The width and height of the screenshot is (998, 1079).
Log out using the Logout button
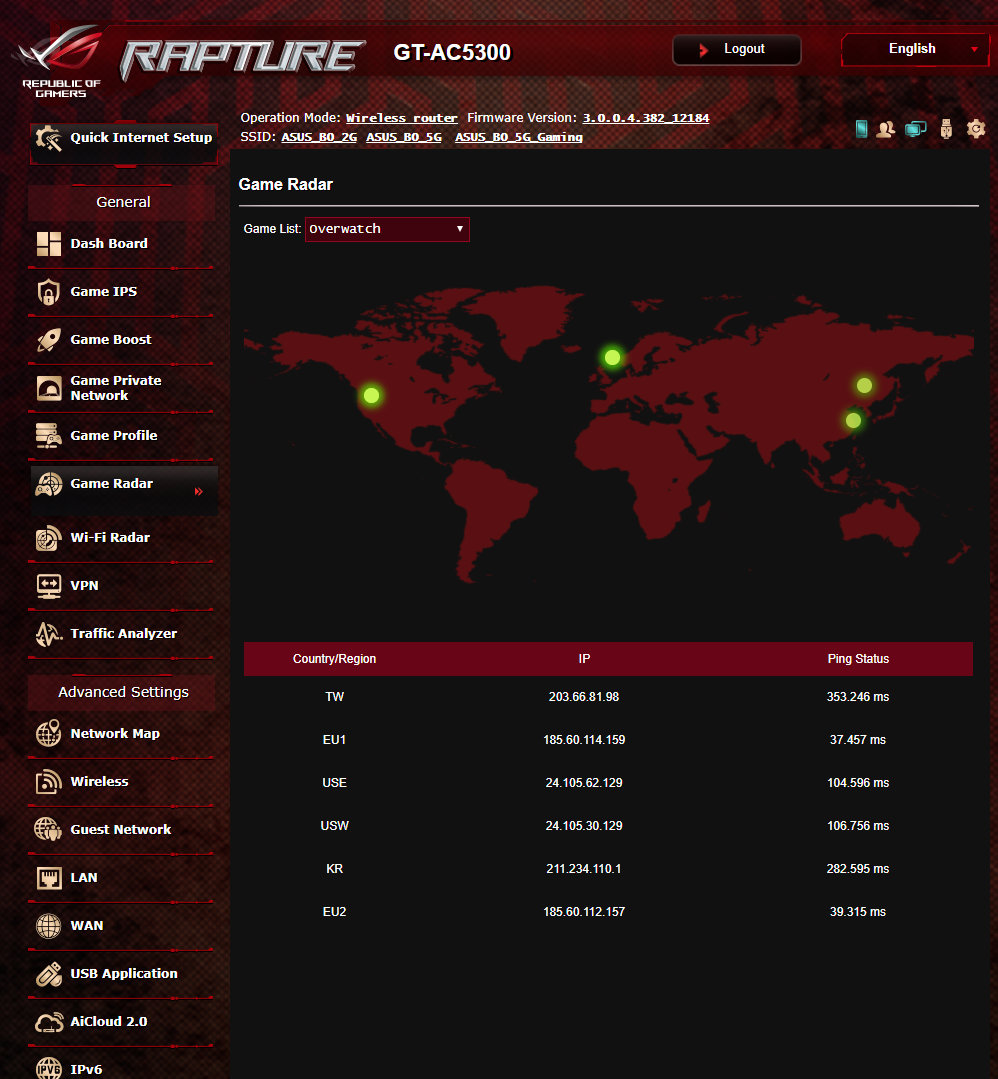coord(736,50)
